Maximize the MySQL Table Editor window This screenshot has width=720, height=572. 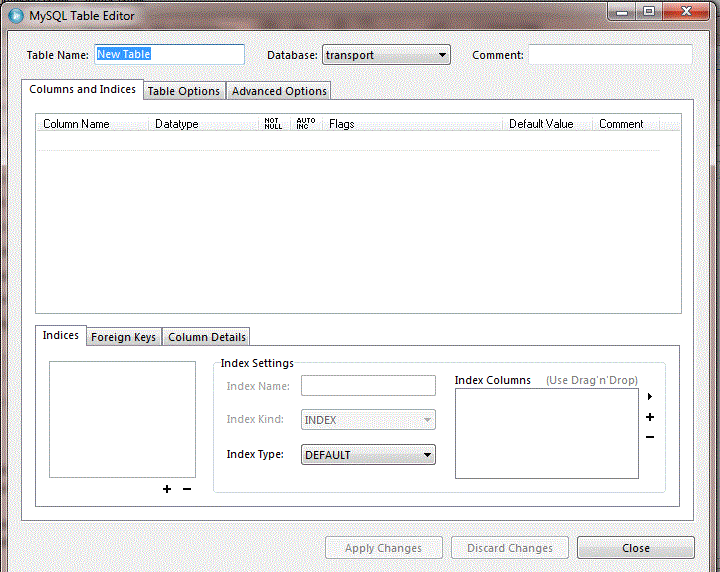point(649,12)
